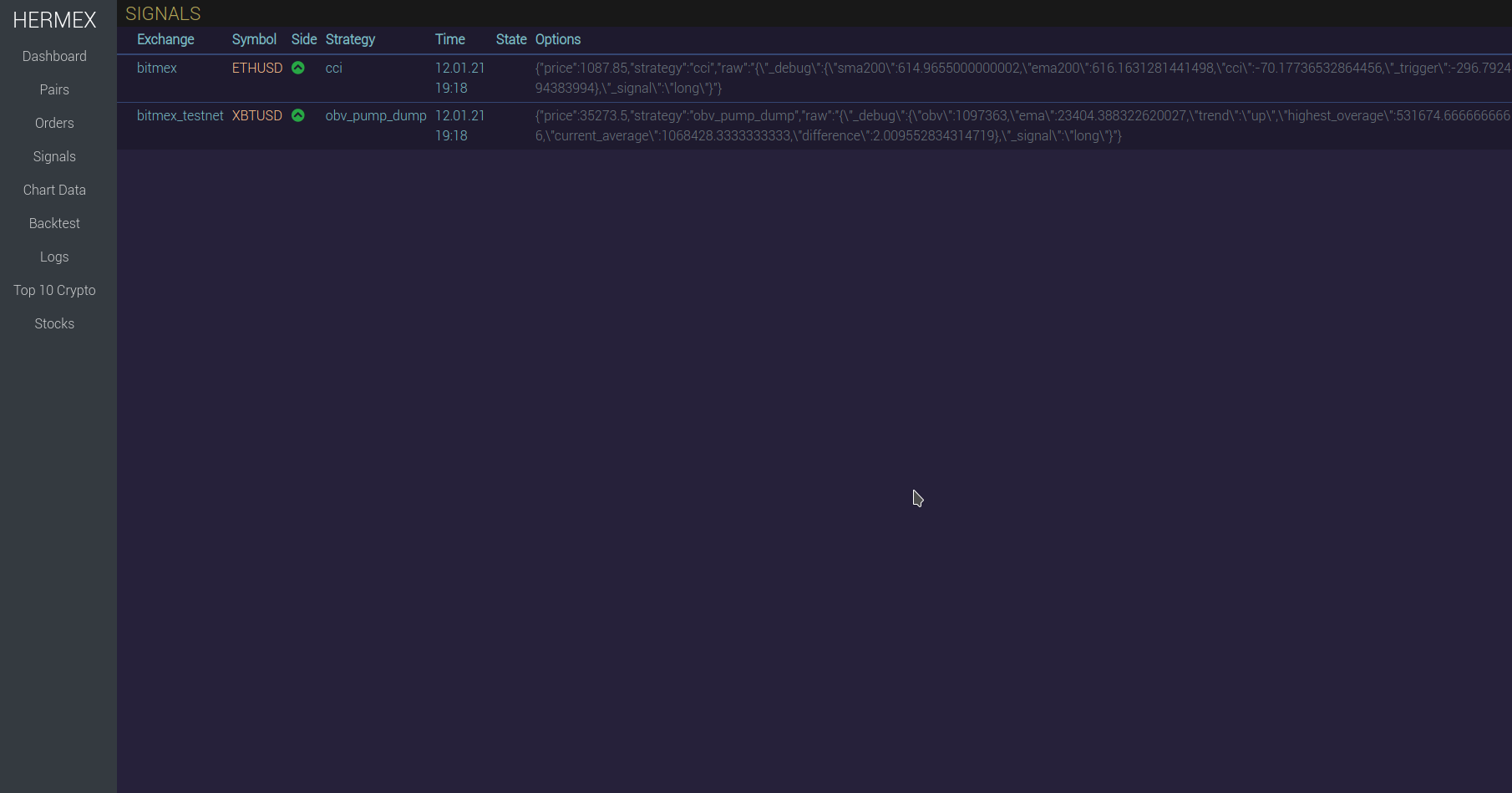Image resolution: width=1512 pixels, height=793 pixels.
Task: Navigate to Backtest
Action: tap(54, 223)
